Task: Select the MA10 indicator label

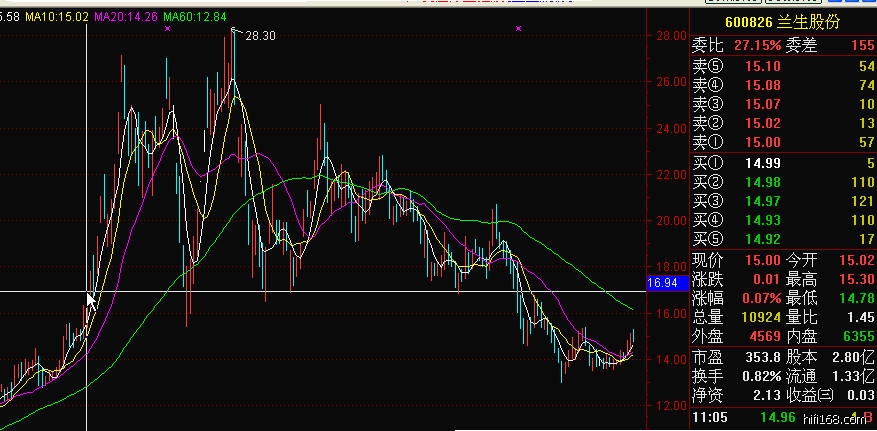Action: pyautogui.click(x=56, y=17)
